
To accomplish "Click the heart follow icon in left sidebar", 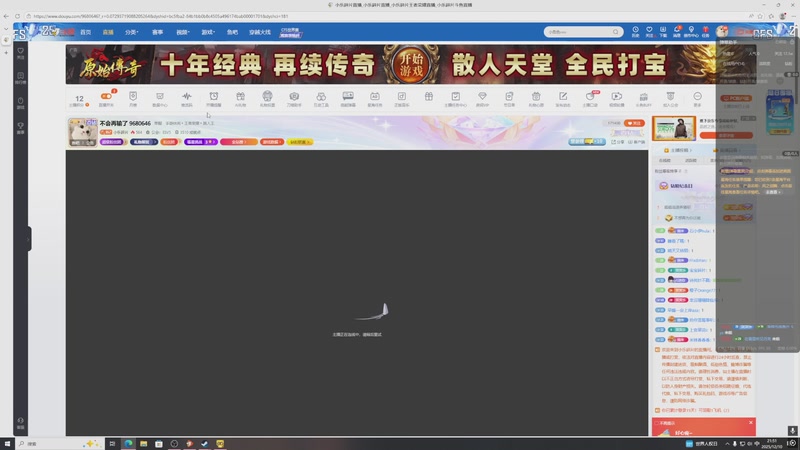I will point(20,53).
